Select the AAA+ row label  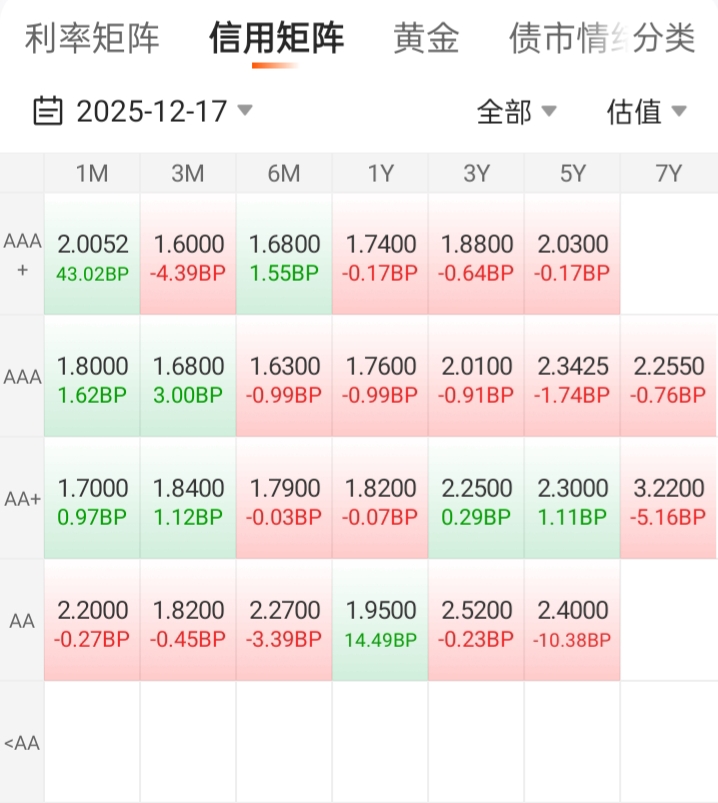pyautogui.click(x=22, y=254)
